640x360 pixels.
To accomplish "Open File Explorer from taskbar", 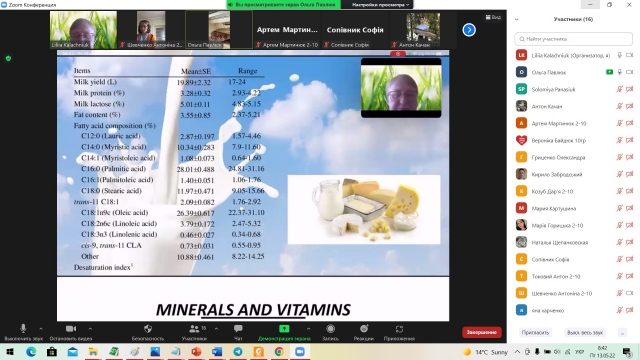I will (93, 352).
